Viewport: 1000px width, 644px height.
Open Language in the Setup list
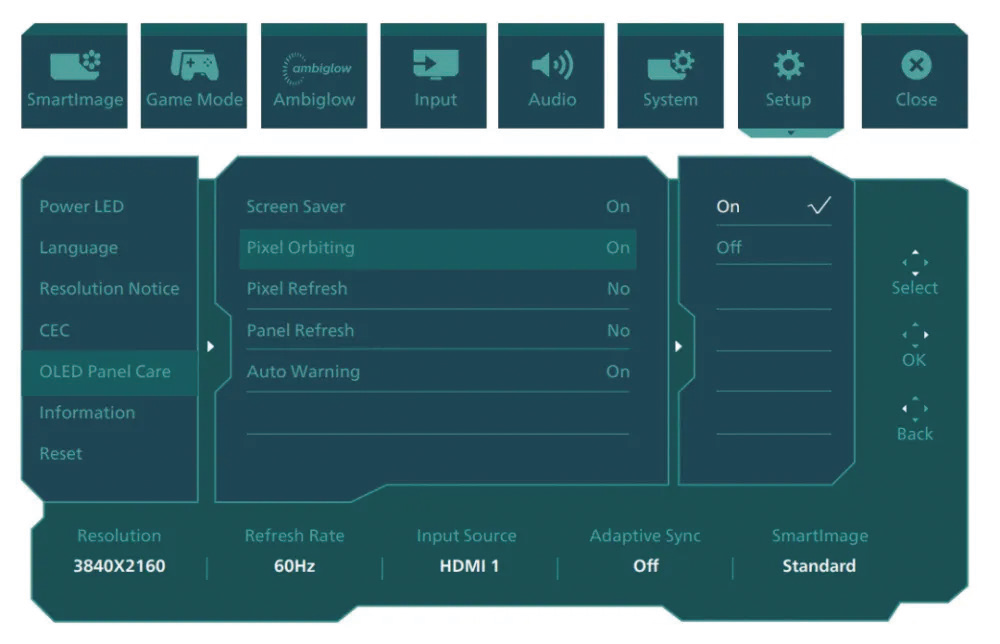click(78, 248)
